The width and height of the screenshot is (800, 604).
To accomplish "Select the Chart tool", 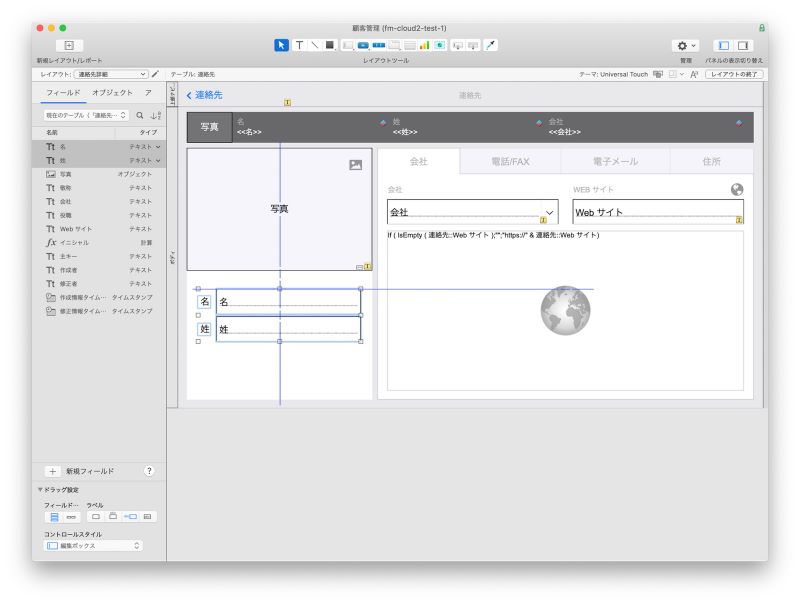I will [424, 45].
